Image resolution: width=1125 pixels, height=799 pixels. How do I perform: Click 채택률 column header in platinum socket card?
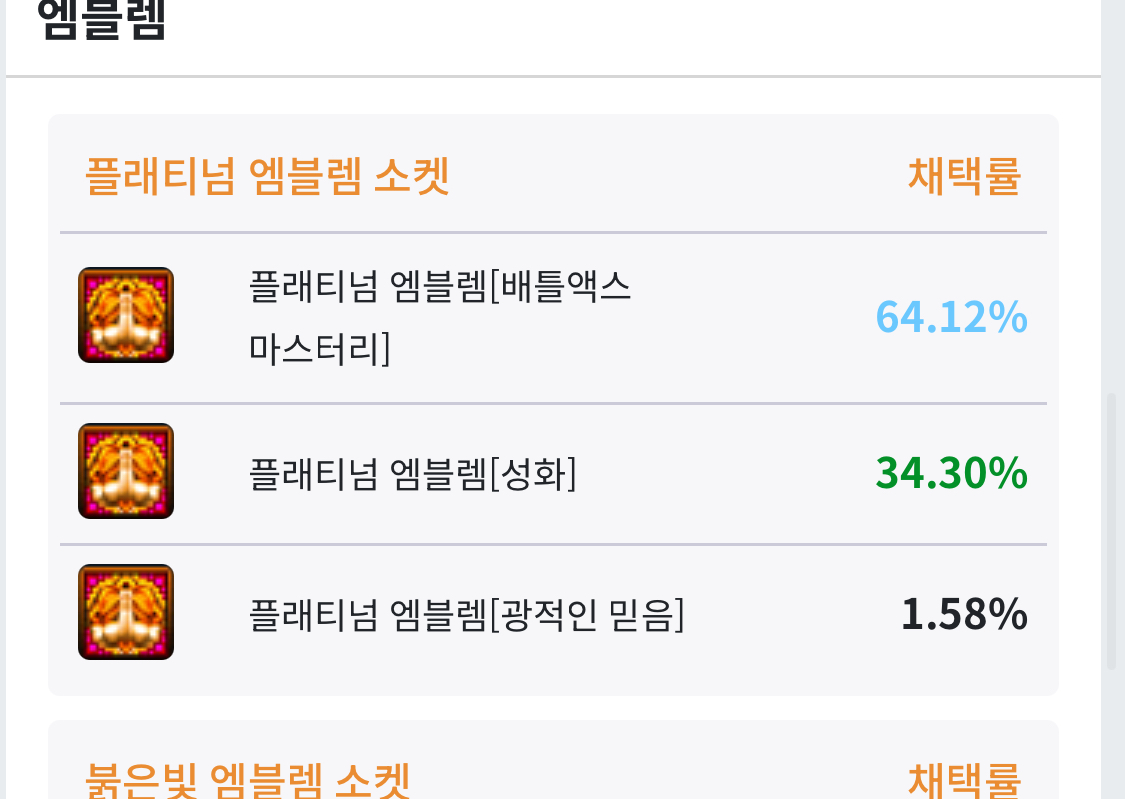[x=964, y=177]
